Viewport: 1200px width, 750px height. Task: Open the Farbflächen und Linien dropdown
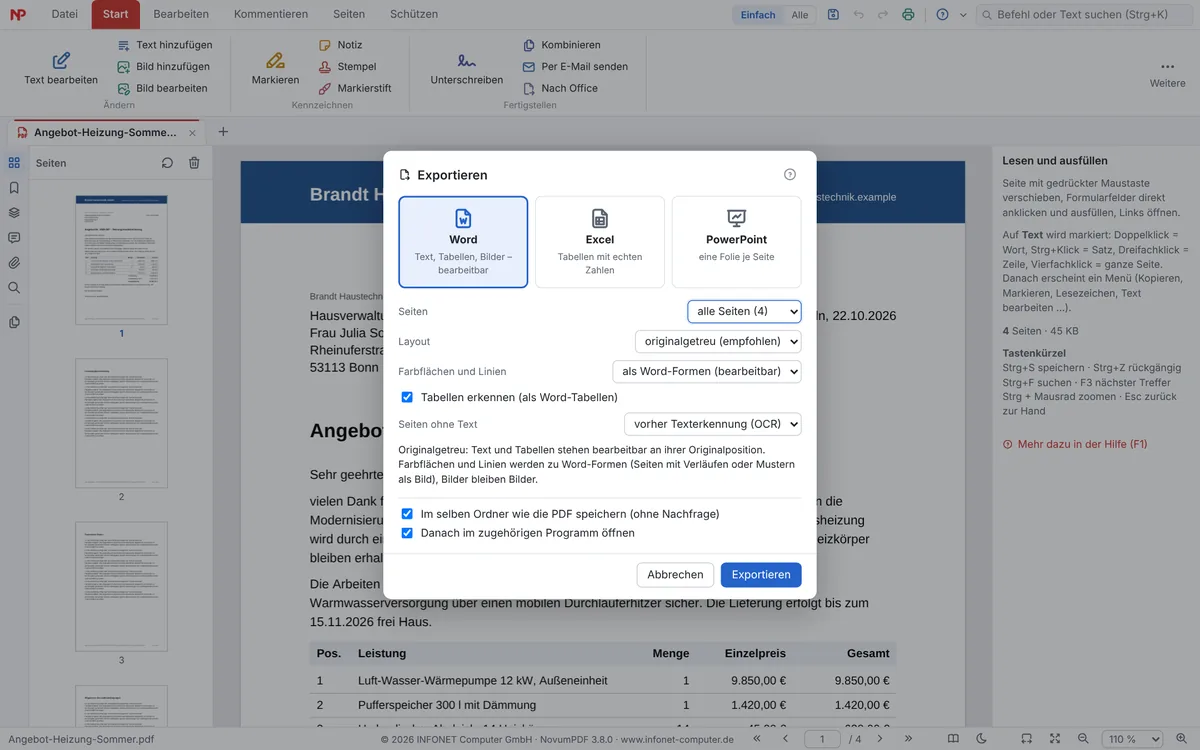[x=707, y=371]
